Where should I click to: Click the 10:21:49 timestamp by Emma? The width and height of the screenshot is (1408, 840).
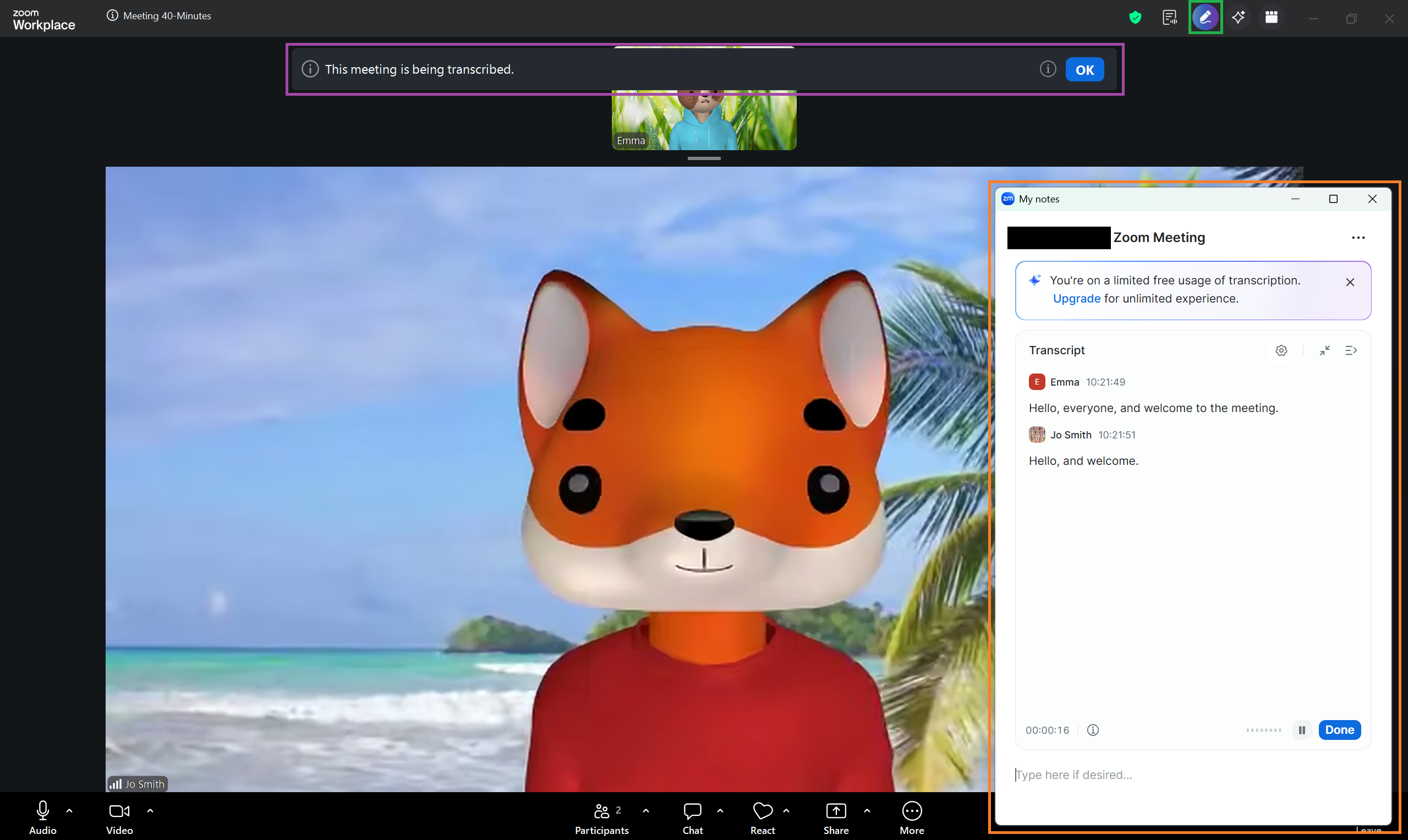[1105, 382]
